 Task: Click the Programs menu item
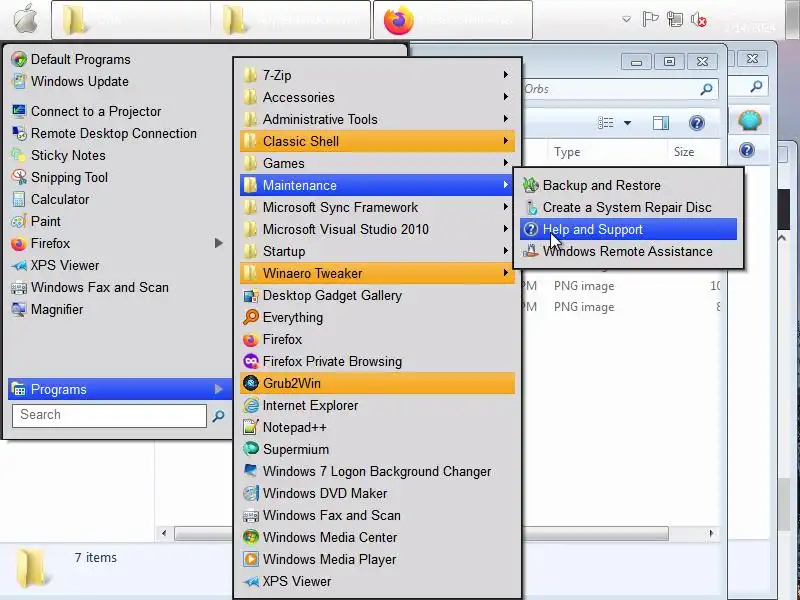pyautogui.click(x=119, y=389)
